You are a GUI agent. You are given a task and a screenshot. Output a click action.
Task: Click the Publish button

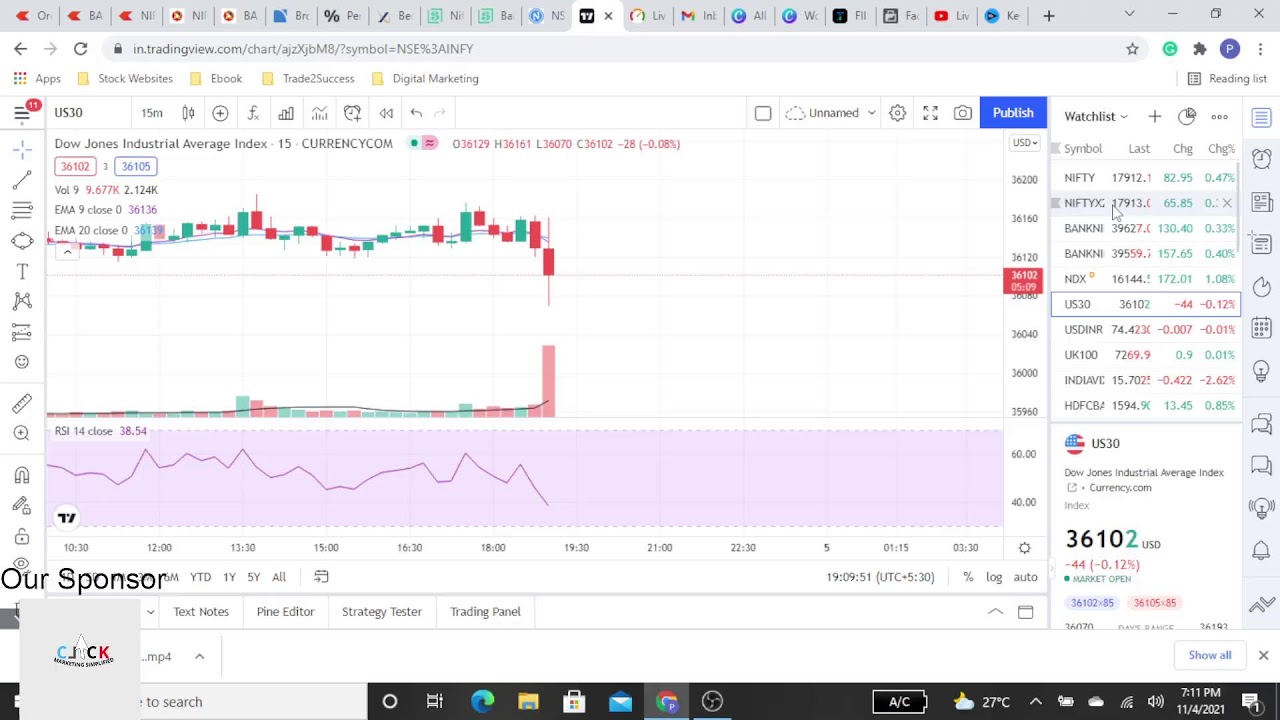[1013, 113]
